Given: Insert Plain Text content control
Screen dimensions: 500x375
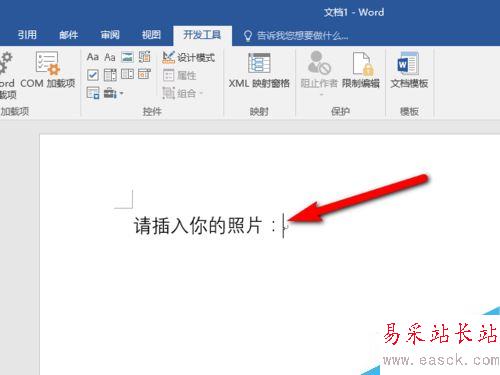Looking at the screenshot, I should point(110,57).
